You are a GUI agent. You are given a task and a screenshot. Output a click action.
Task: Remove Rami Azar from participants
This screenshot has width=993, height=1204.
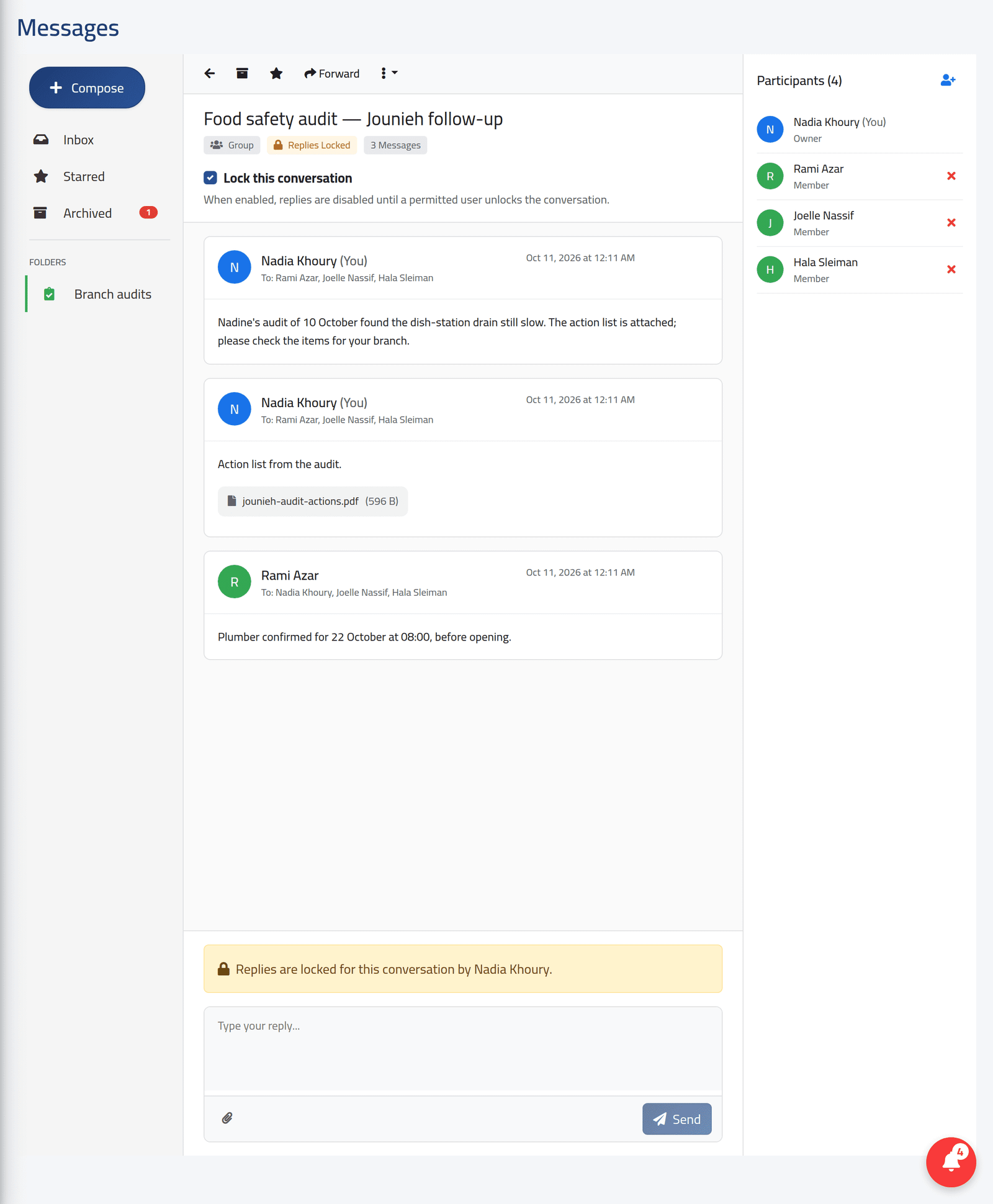pyautogui.click(x=951, y=176)
